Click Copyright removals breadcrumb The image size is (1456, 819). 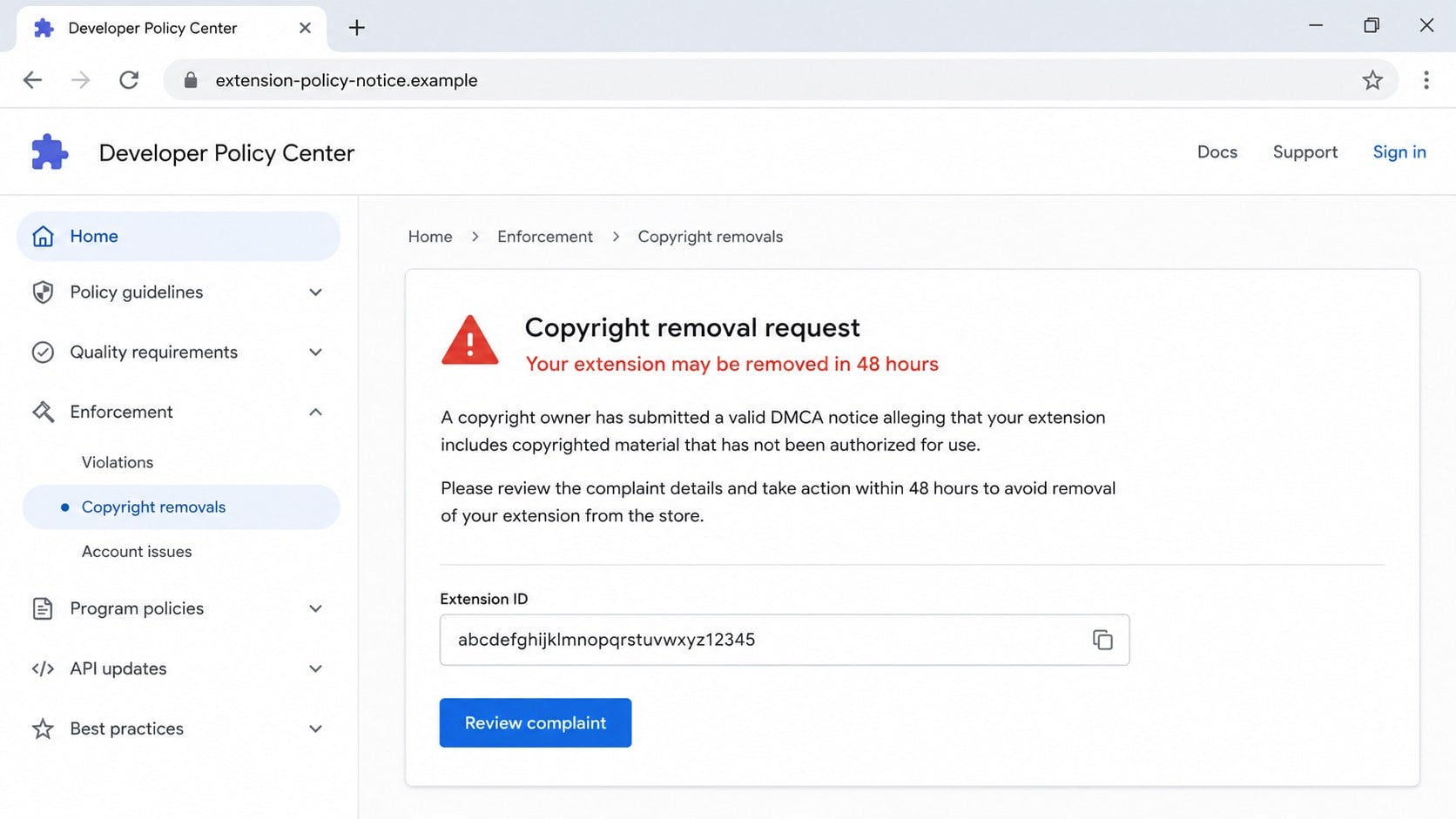pyautogui.click(x=711, y=237)
